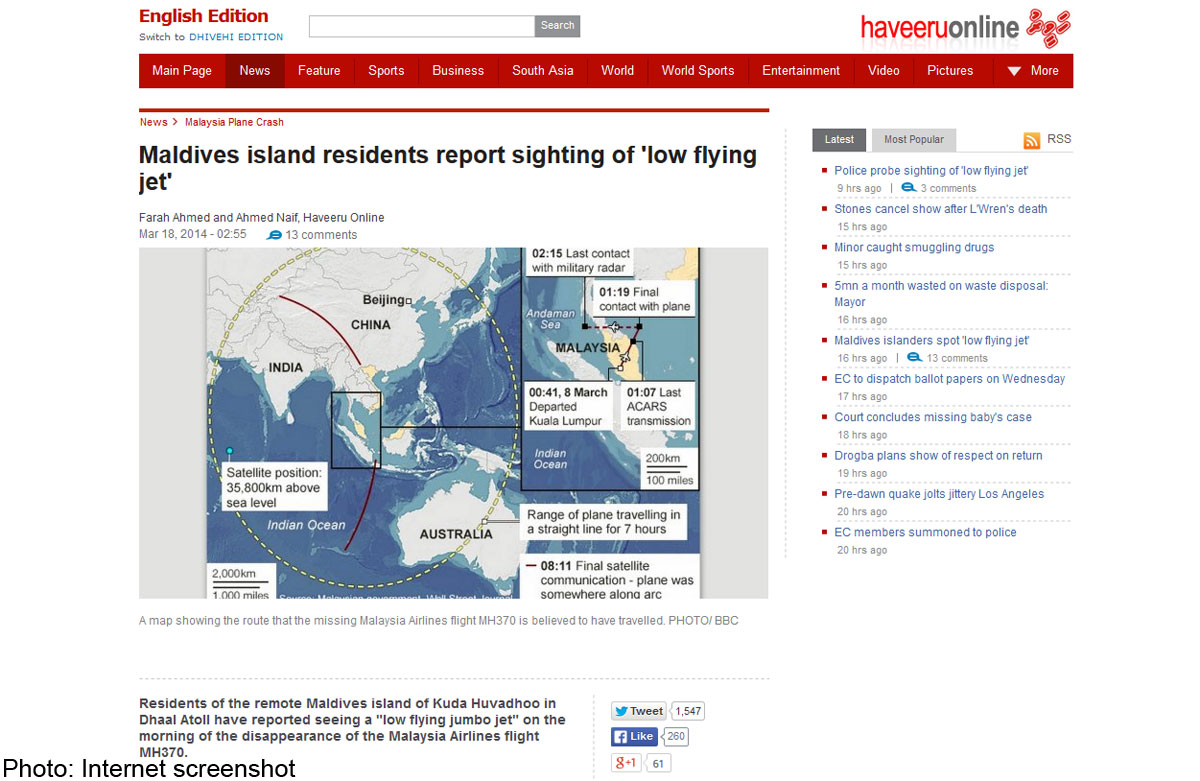Image resolution: width=1200 pixels, height=781 pixels.
Task: Click the RSS text link
Action: tap(1059, 139)
